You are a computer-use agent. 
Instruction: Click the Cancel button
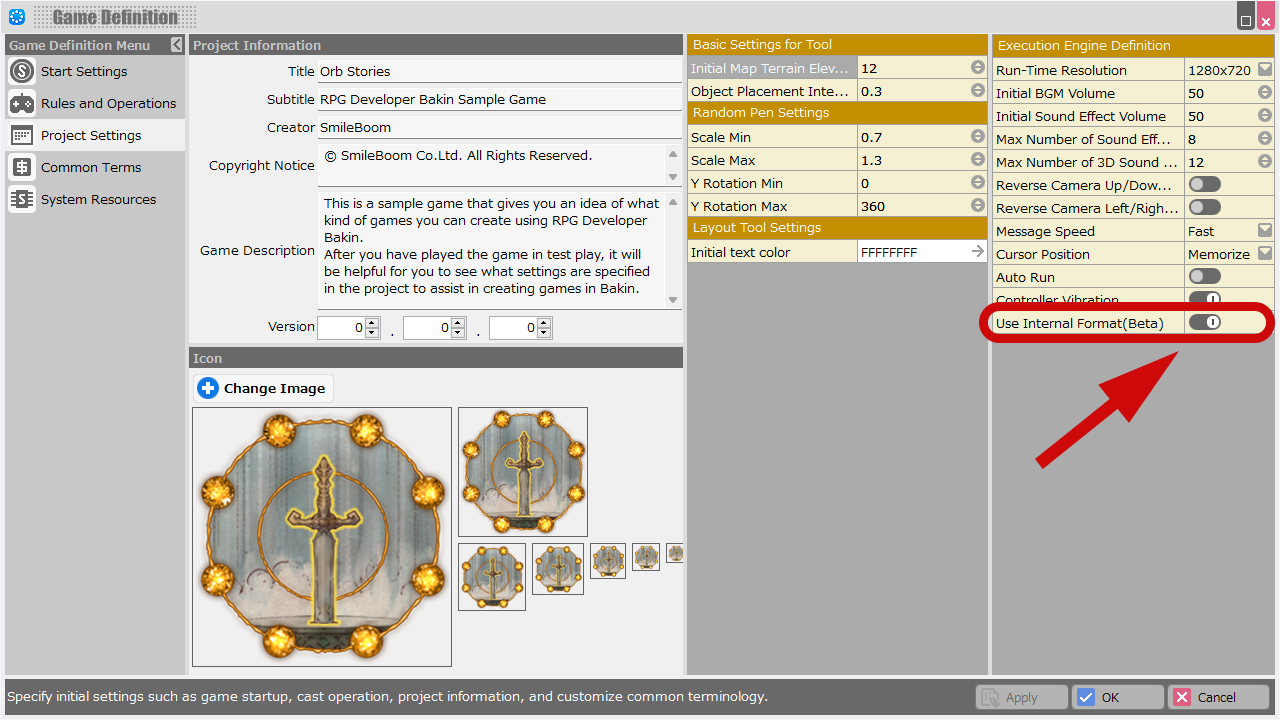pos(1218,697)
